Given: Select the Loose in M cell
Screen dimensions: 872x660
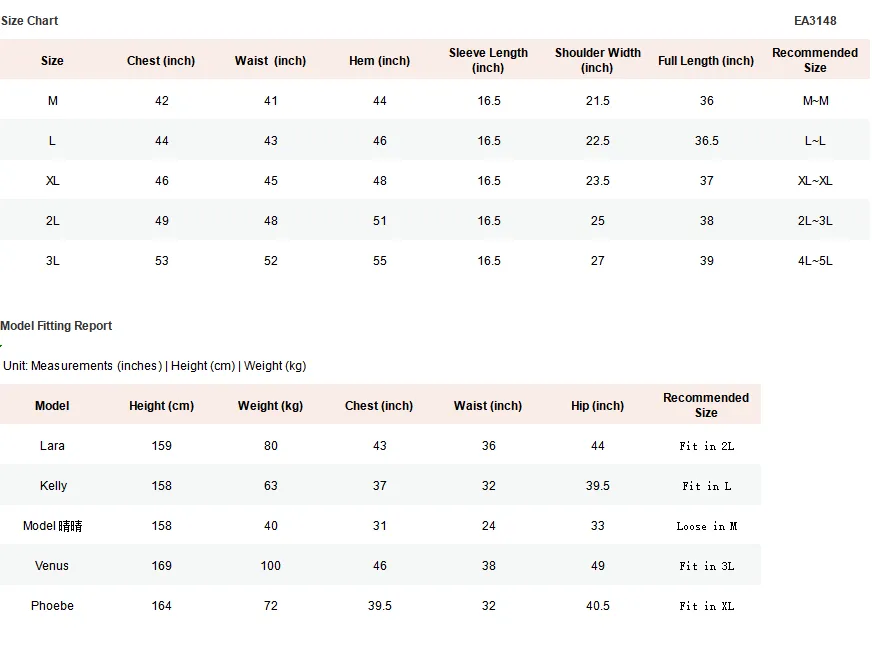Looking at the screenshot, I should click(x=706, y=526).
